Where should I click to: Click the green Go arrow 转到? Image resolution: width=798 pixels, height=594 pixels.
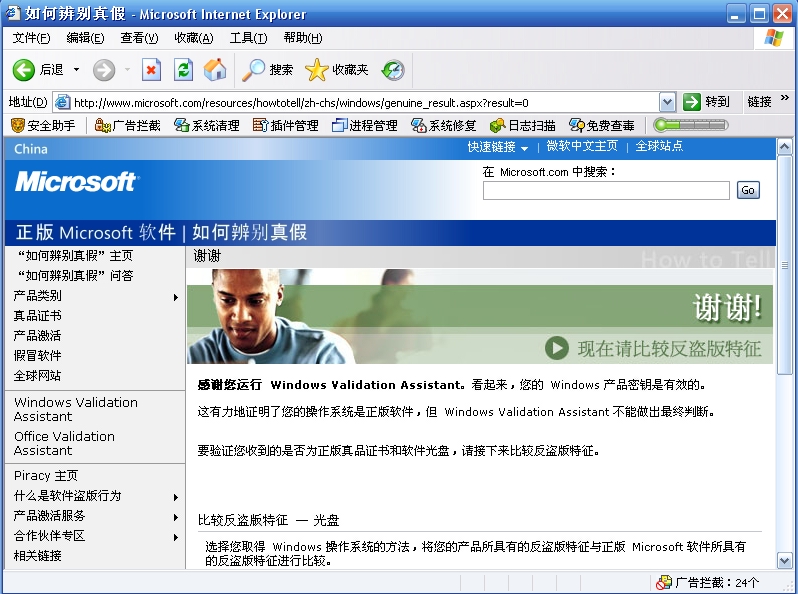click(692, 102)
